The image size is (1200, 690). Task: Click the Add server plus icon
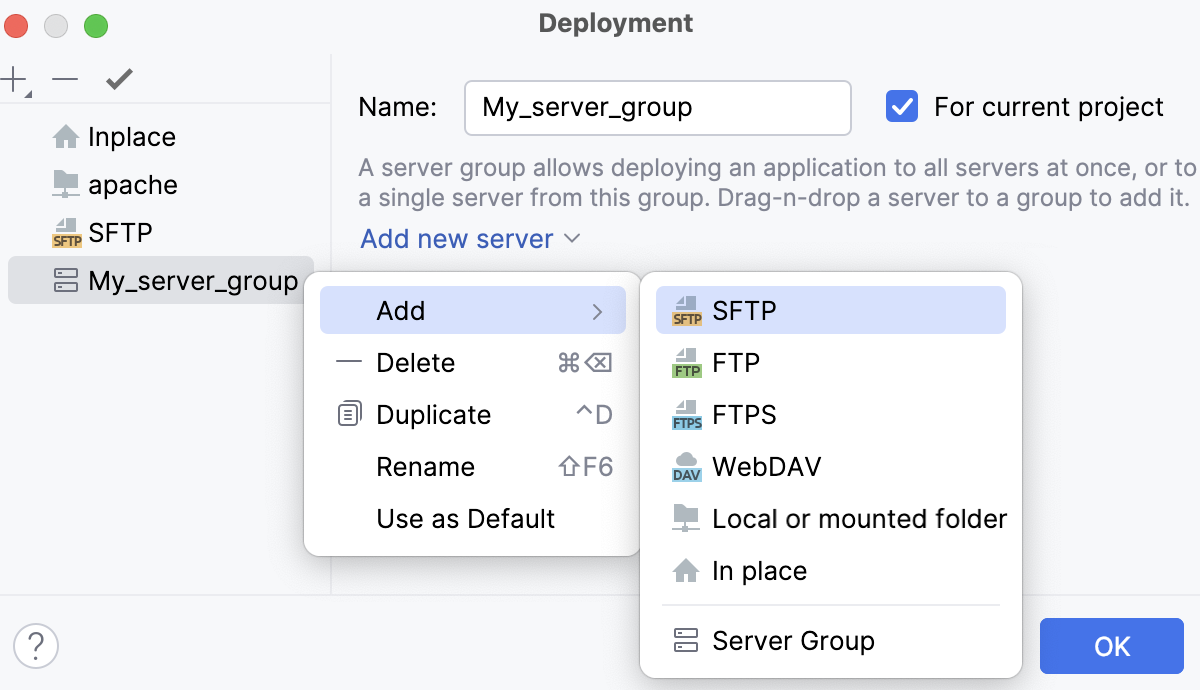tap(14, 76)
